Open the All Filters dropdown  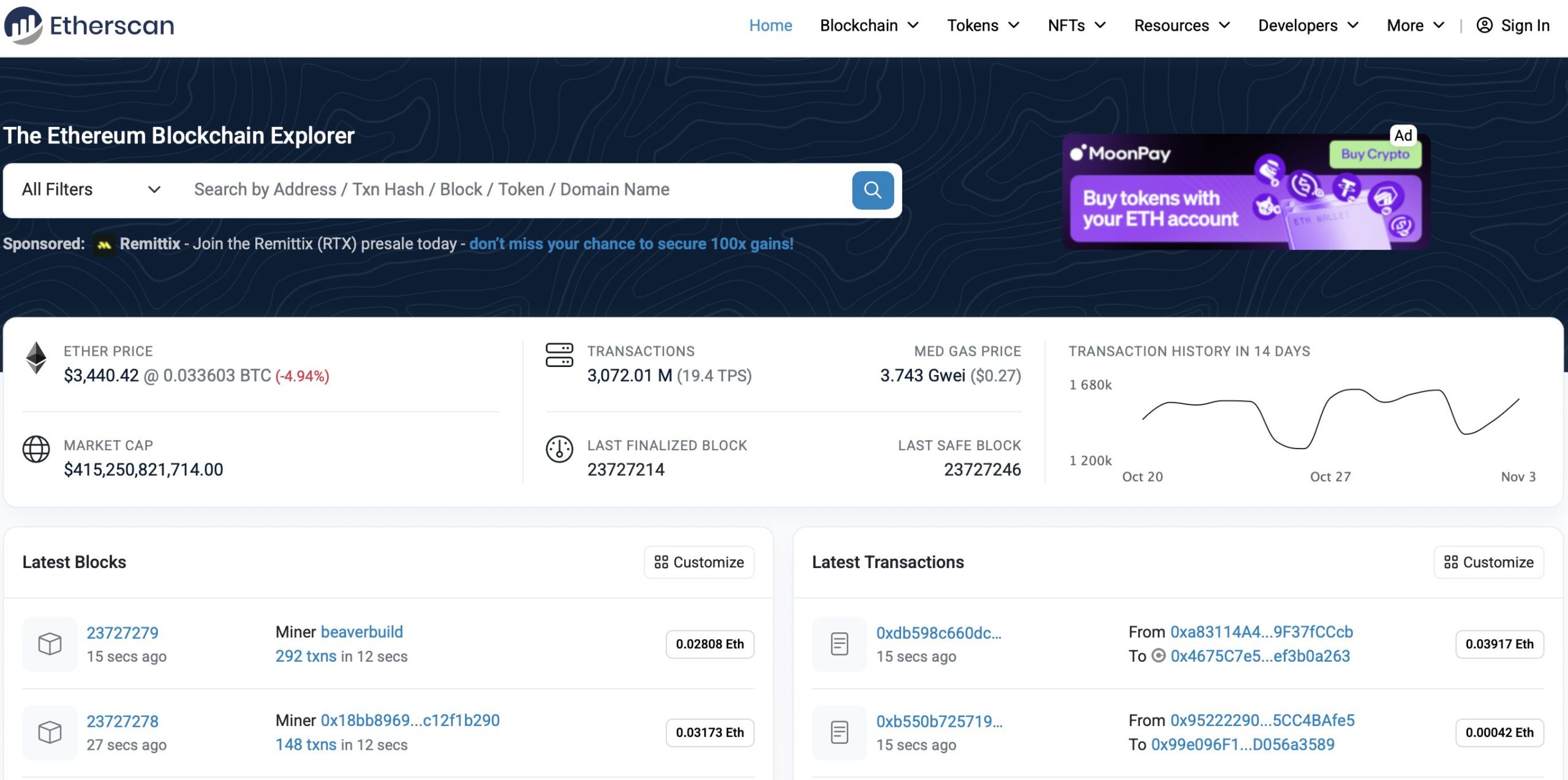click(x=91, y=190)
